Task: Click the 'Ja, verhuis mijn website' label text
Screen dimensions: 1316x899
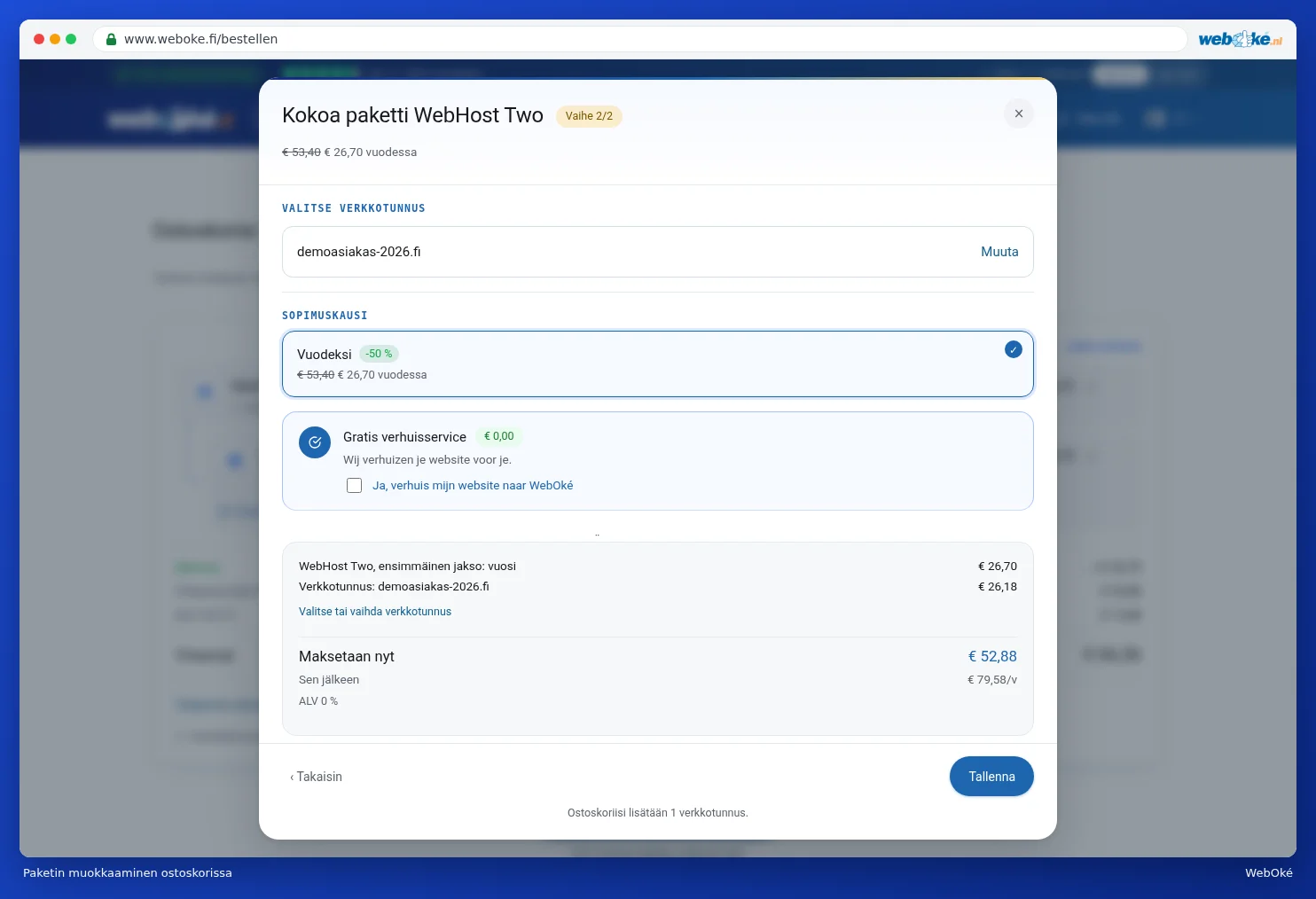Action: pyautogui.click(x=473, y=486)
